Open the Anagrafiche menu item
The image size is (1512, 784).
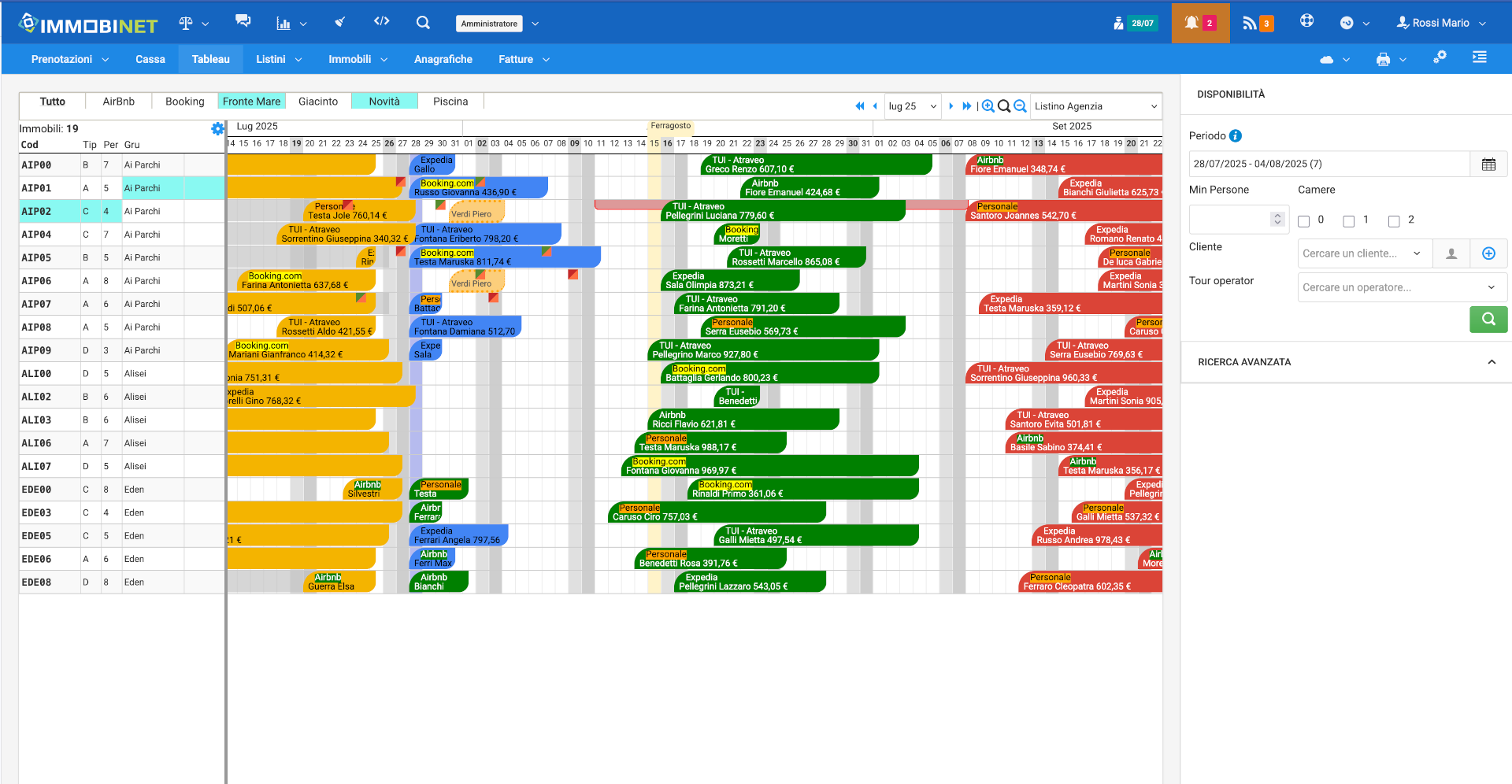click(x=443, y=59)
